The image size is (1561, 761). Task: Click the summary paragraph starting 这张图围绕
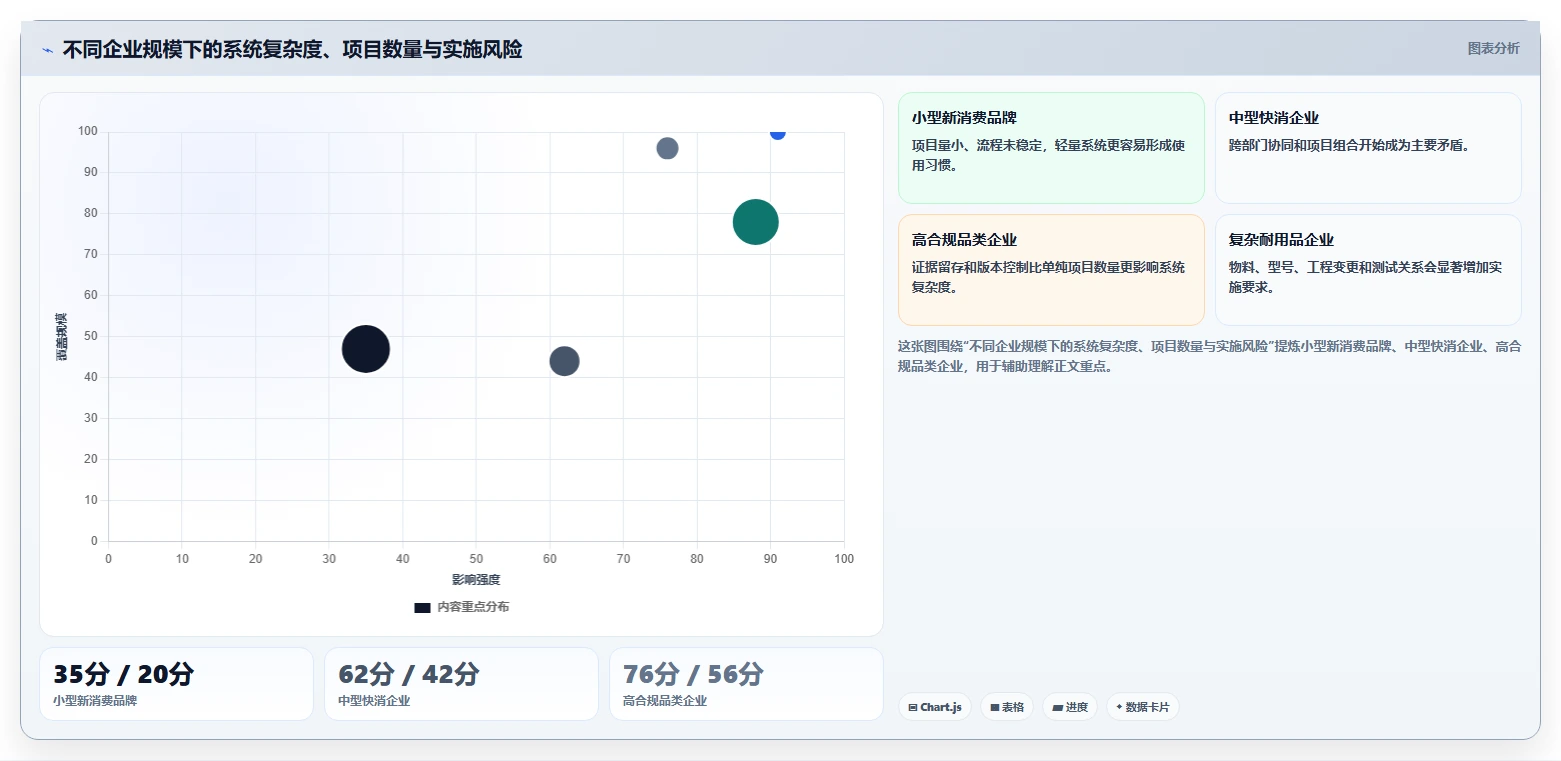point(1210,356)
